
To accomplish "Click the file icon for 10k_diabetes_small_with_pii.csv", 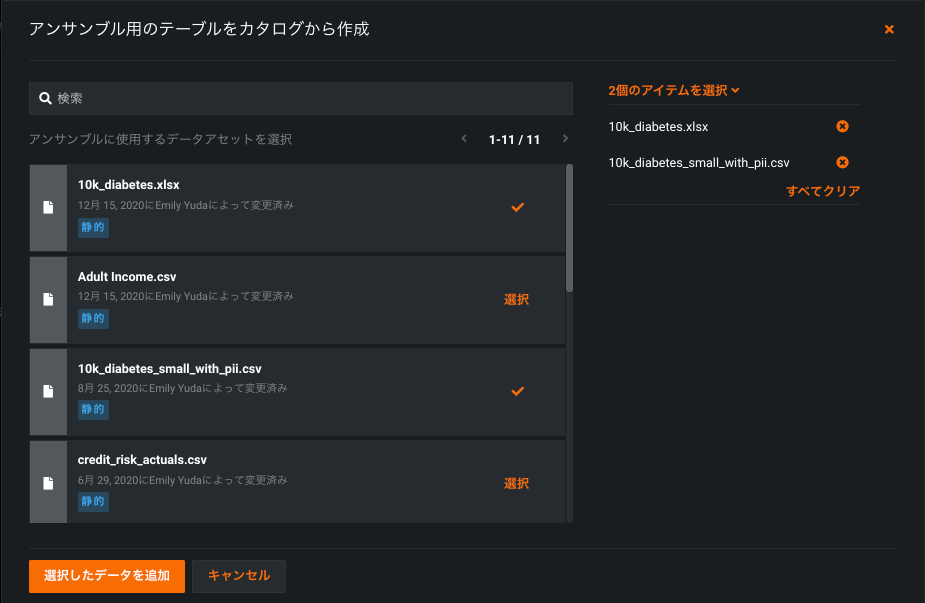I will [48, 391].
